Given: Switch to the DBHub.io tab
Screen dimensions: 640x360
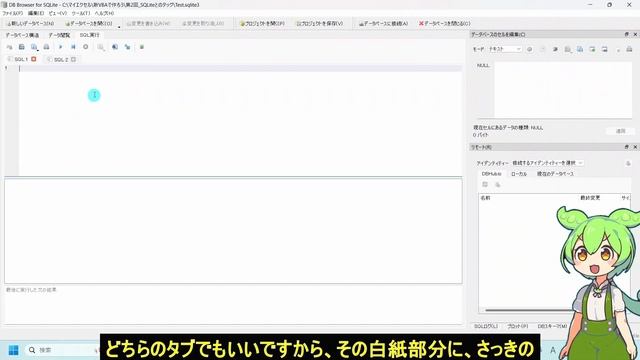Looking at the screenshot, I should coord(491,174).
